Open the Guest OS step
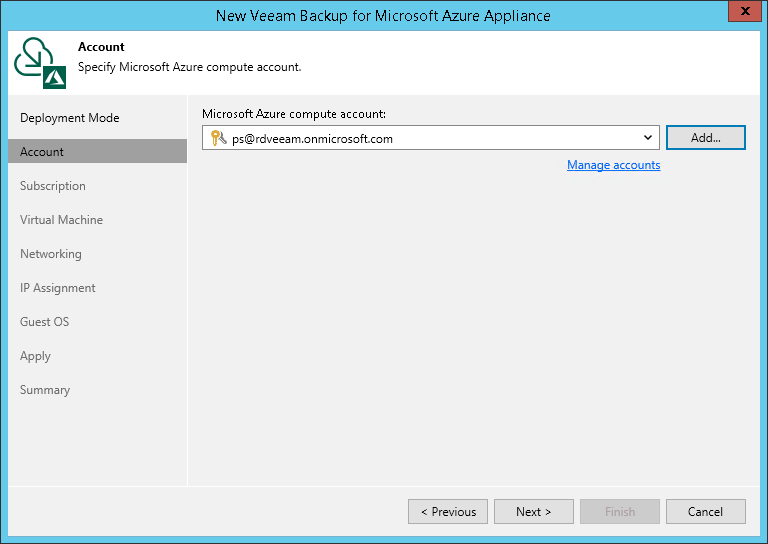Viewport: 768px width, 544px height. [44, 322]
